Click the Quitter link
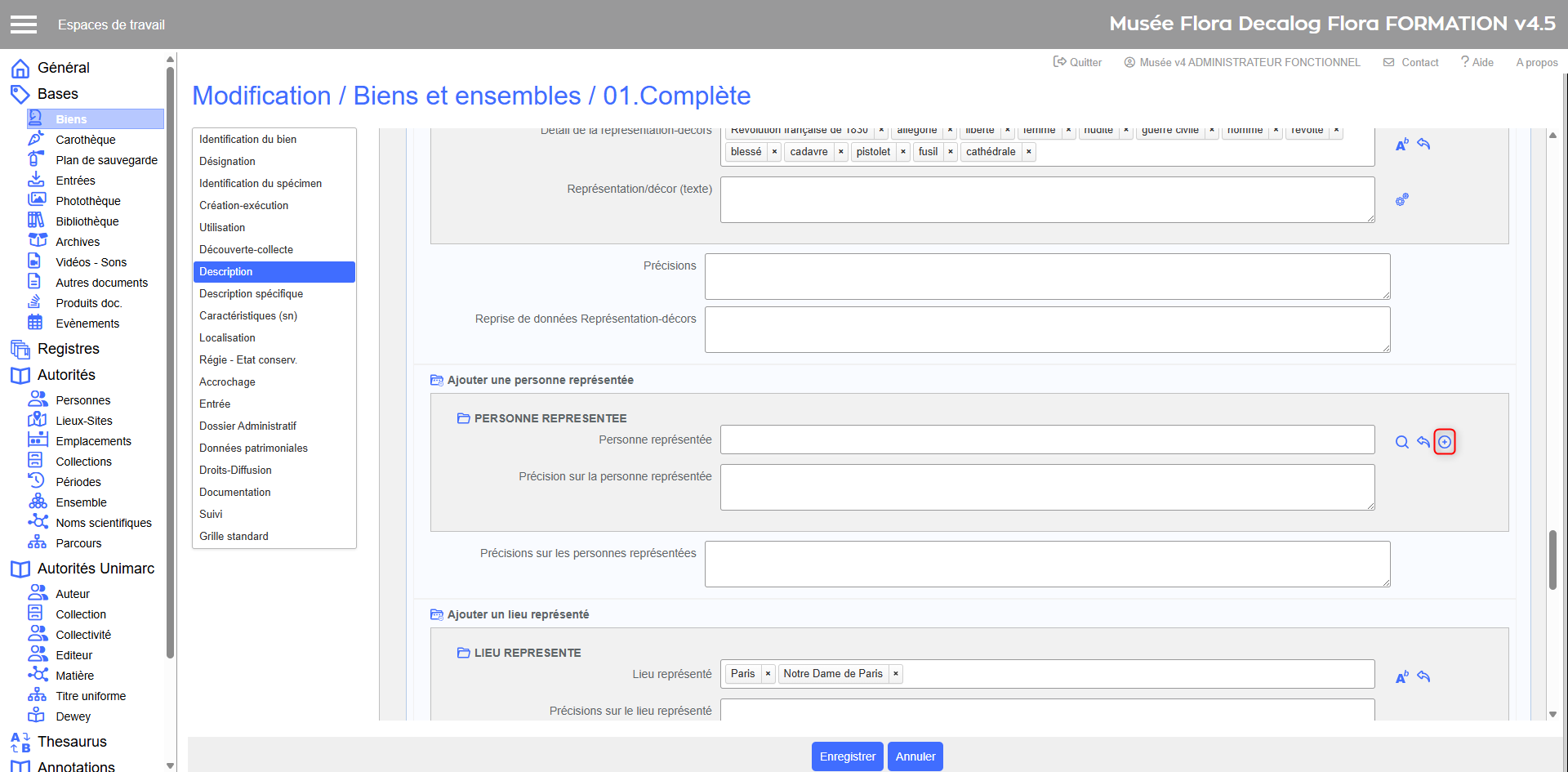 coord(1077,62)
